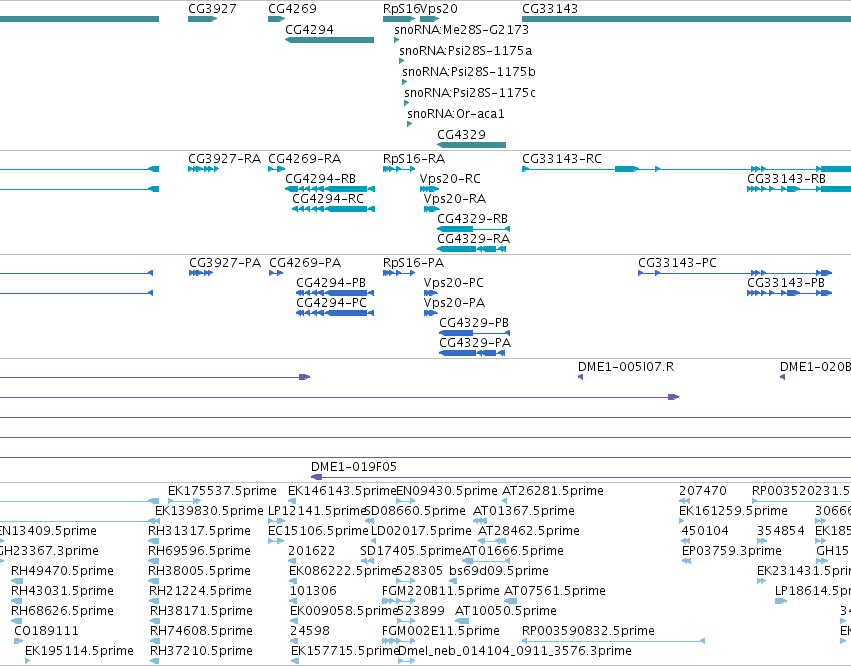Select the EK146143.5prime EST label
This screenshot has height=666, width=851.
[342, 491]
